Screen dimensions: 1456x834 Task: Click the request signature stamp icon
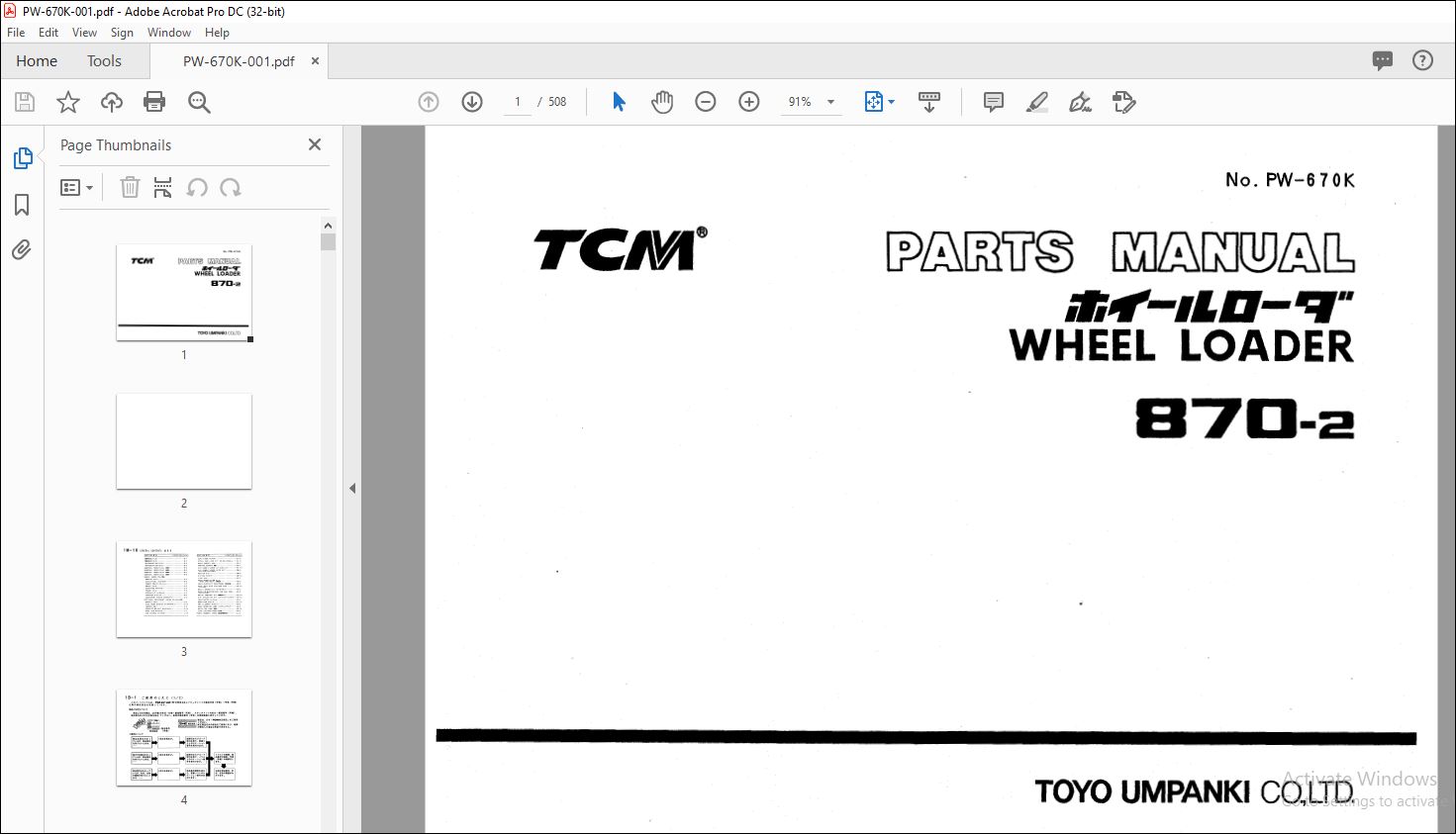pos(1124,102)
